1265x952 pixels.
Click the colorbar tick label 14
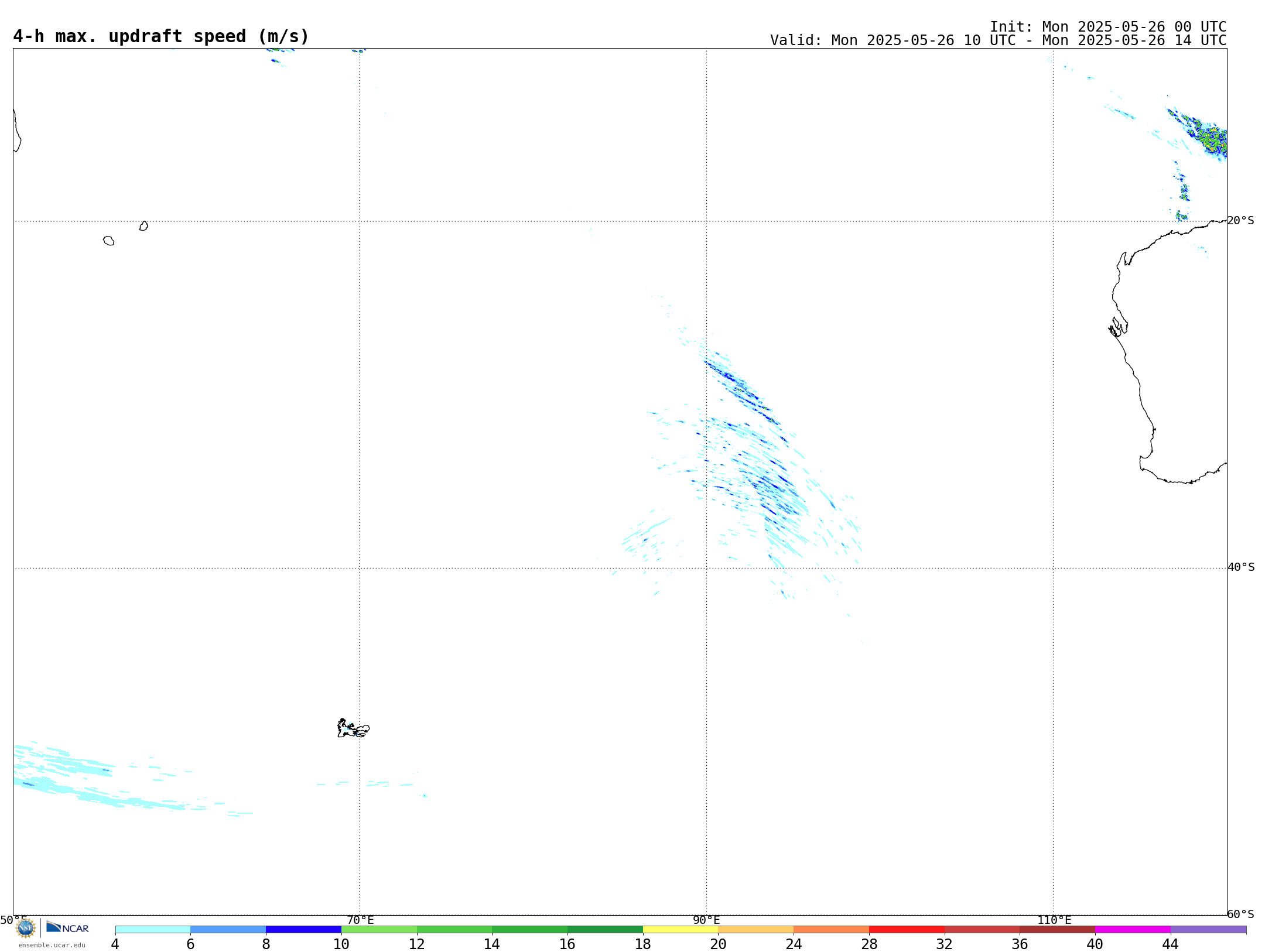coord(492,944)
